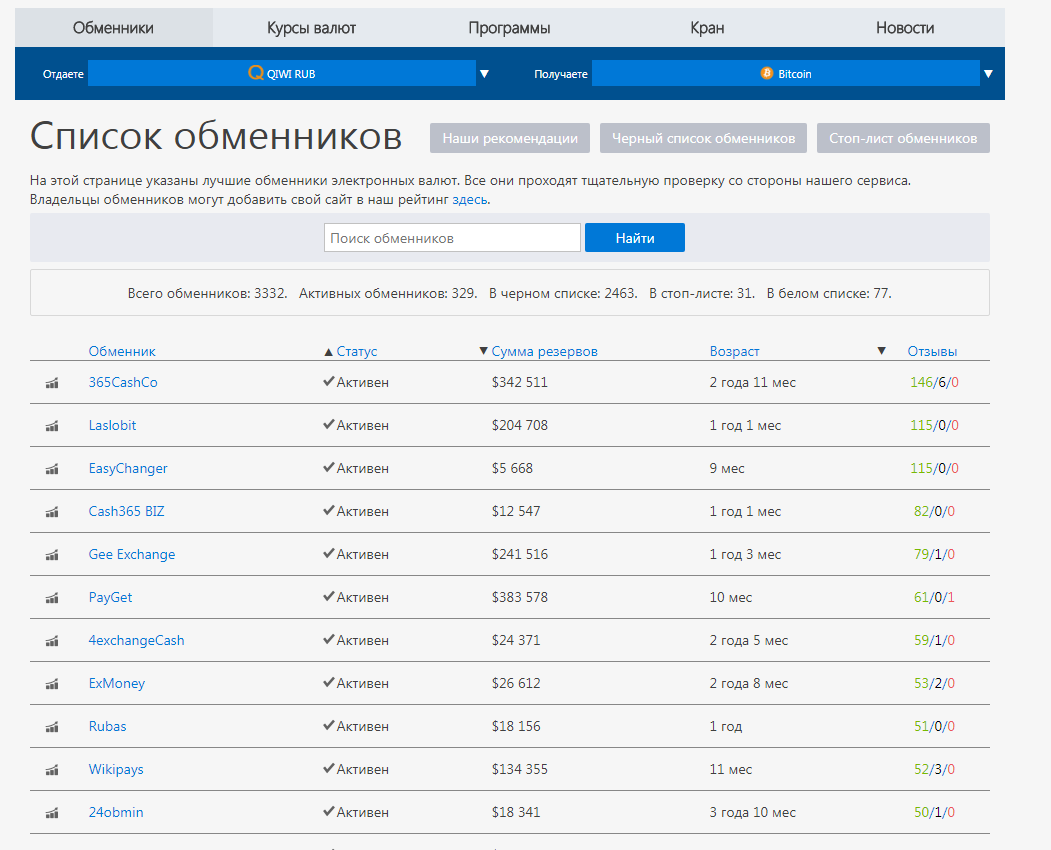
Task: Click the descending sort arrow on Возраст column
Action: [881, 350]
